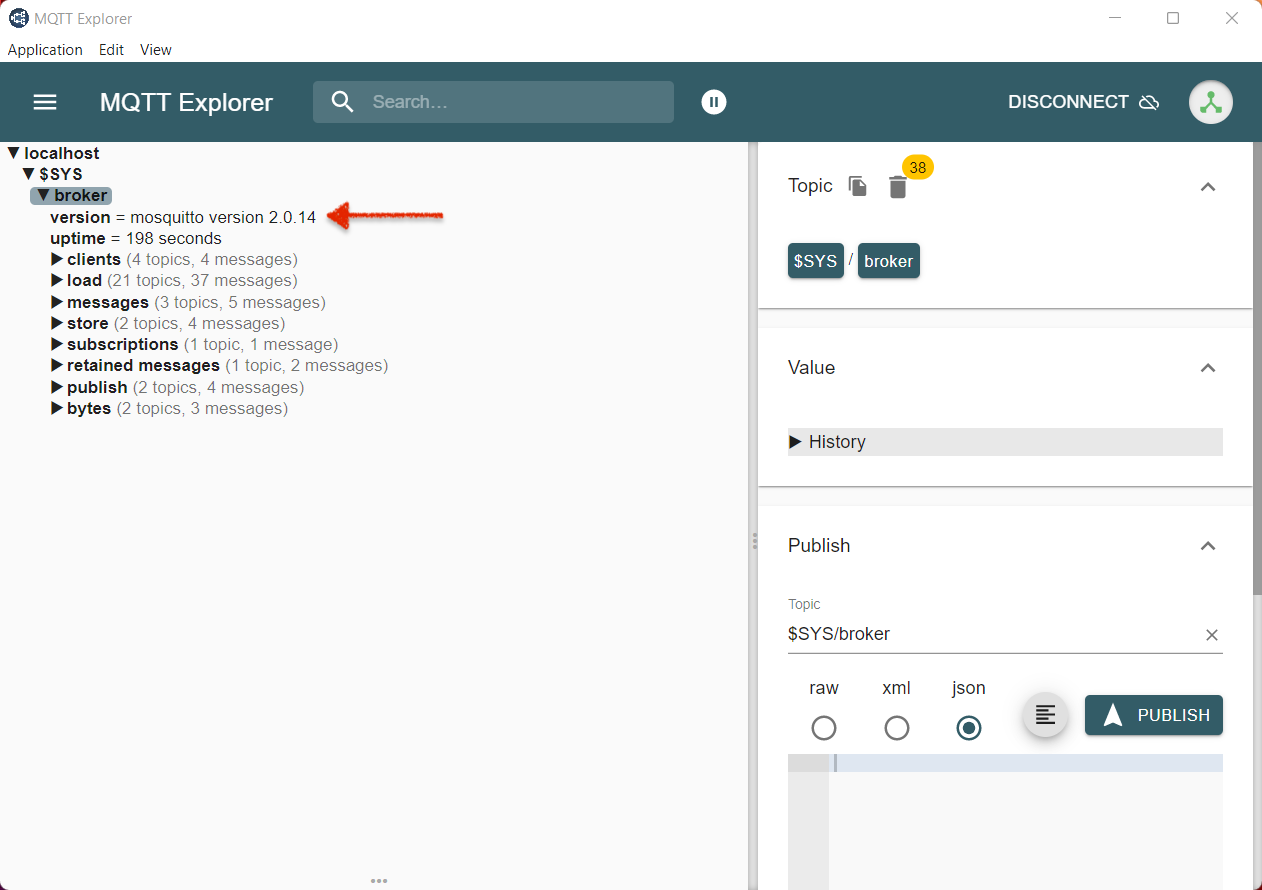
Task: Expand the subscriptions topic node
Action: pyautogui.click(x=57, y=344)
